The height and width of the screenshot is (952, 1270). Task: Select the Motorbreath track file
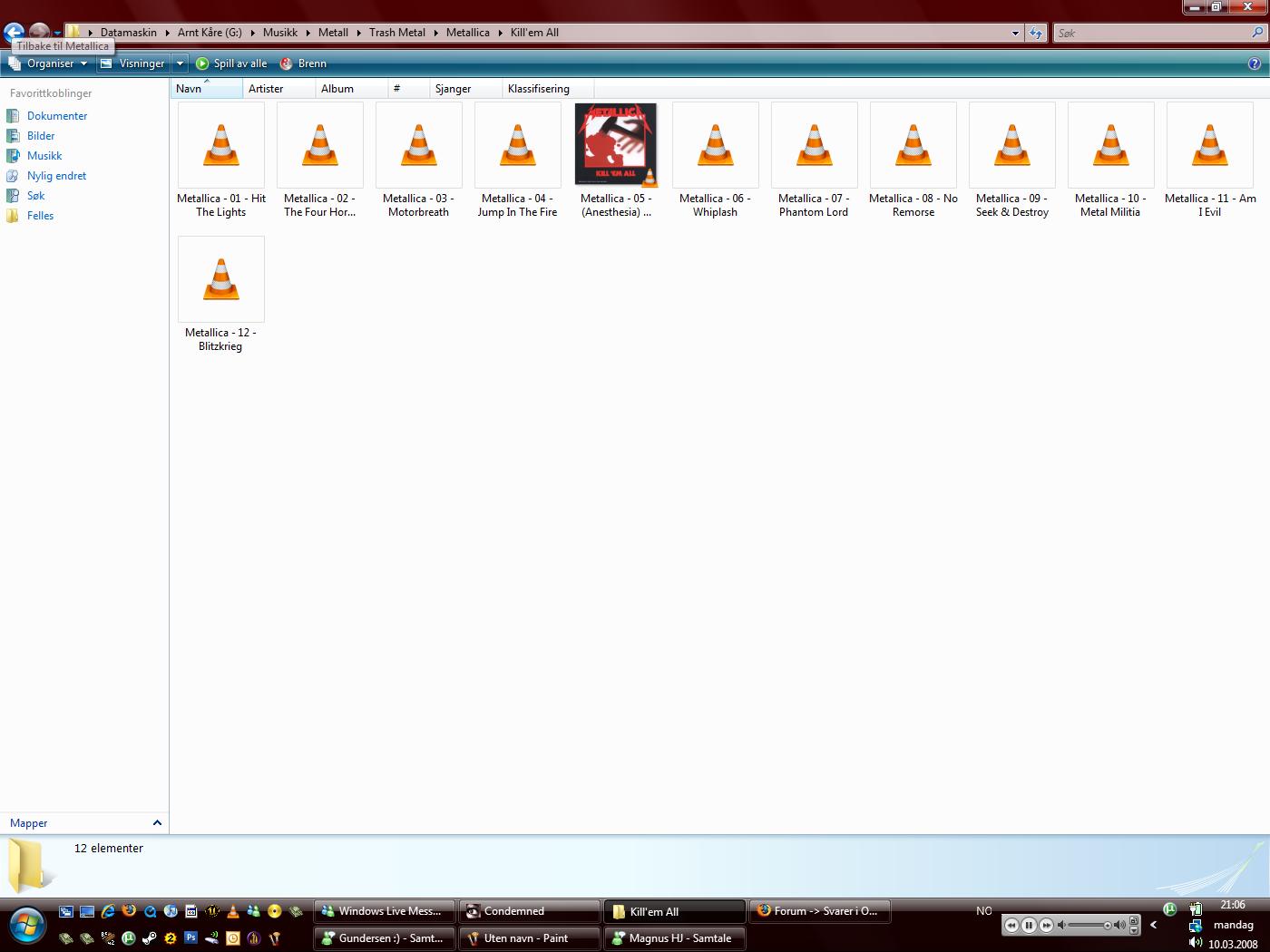coord(418,160)
